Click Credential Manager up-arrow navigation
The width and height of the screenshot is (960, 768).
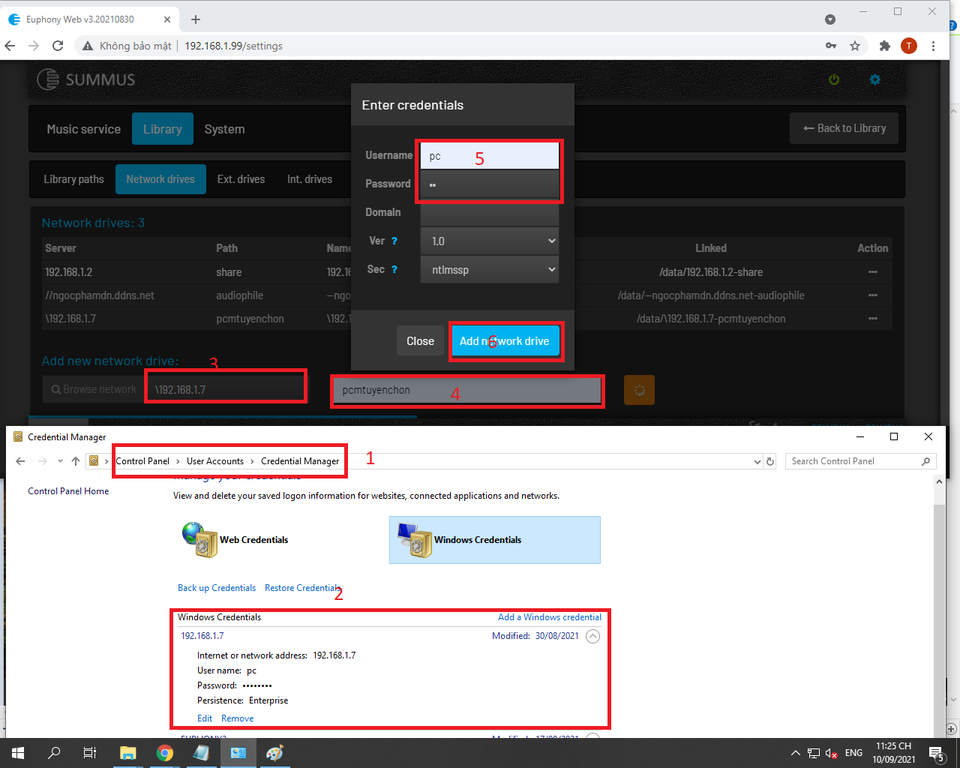click(x=75, y=461)
